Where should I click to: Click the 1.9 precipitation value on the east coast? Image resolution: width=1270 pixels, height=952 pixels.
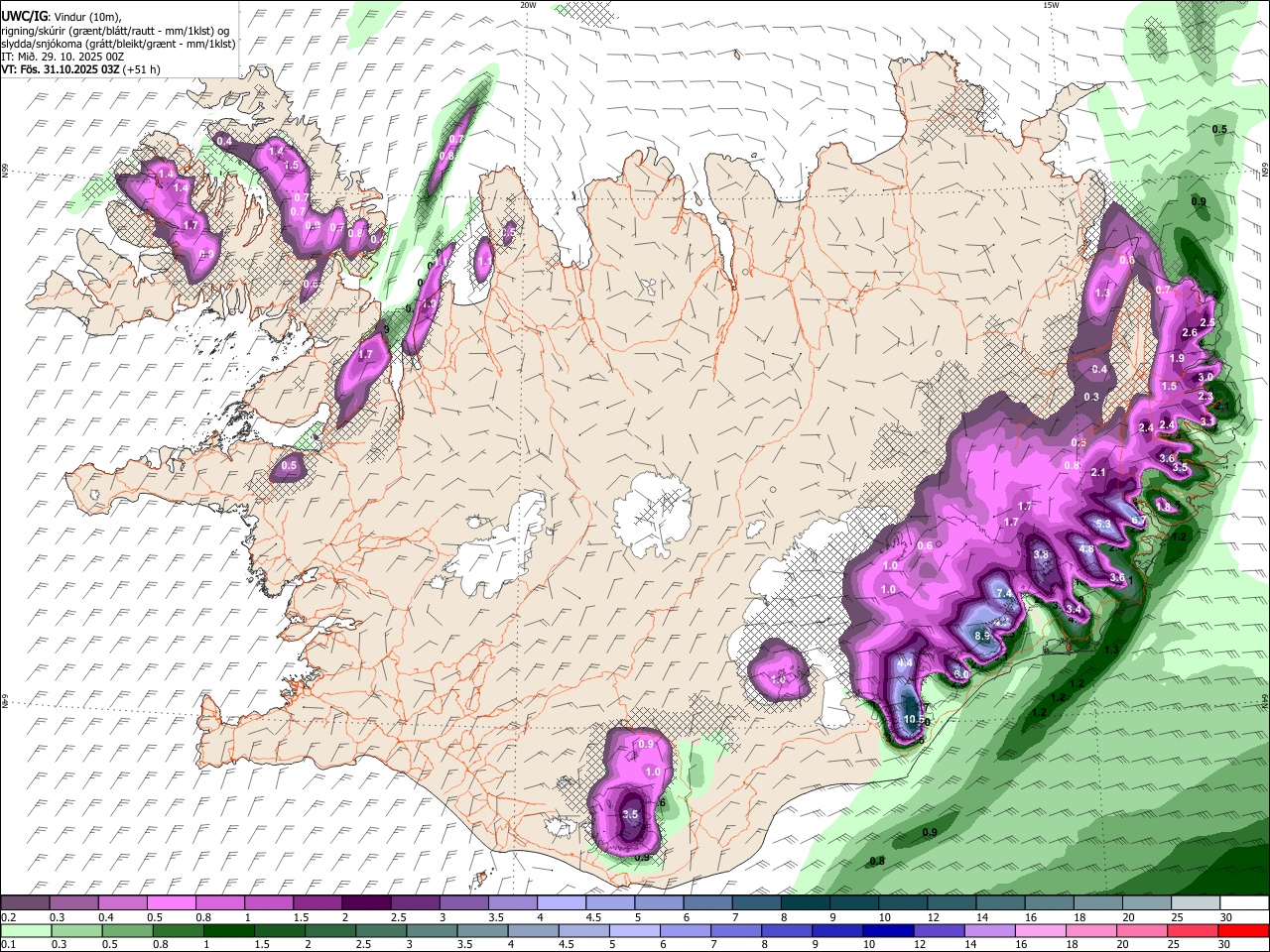point(1178,358)
